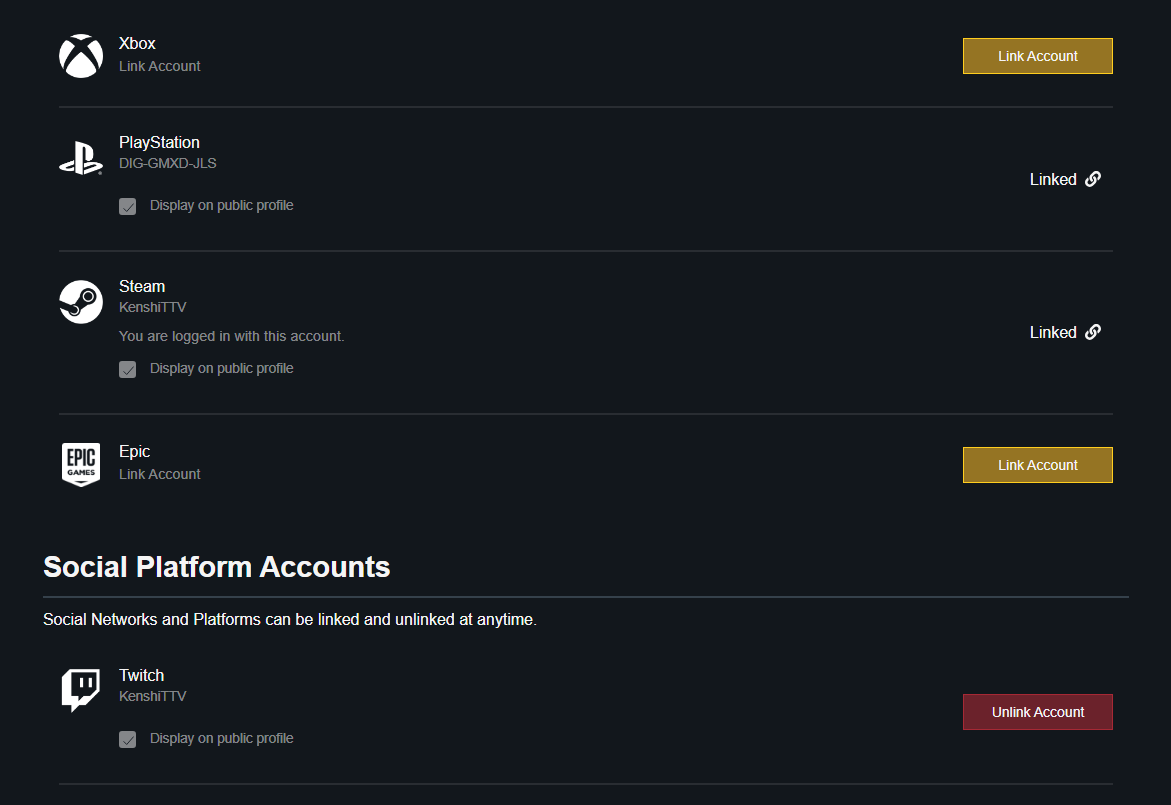Click the Epic "Link Account" subtitle text
1171x805 pixels.
coord(160,474)
